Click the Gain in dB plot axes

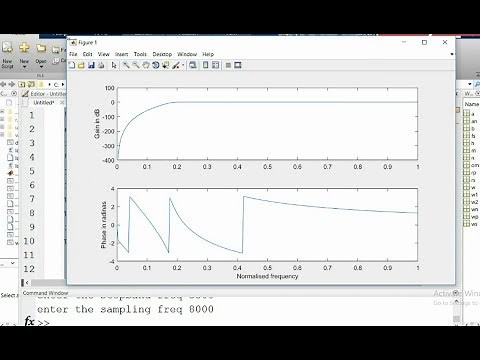pyautogui.click(x=267, y=124)
